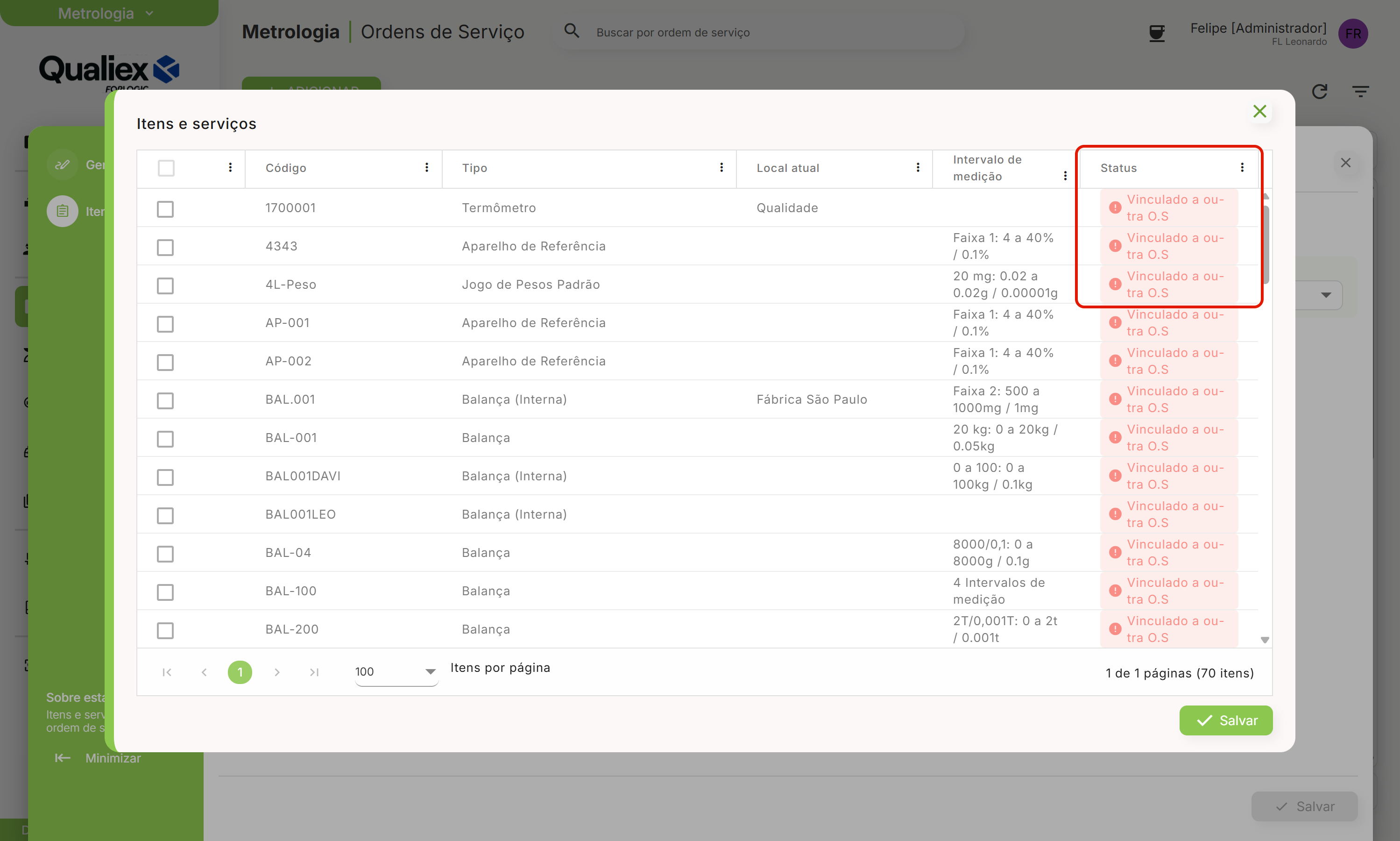Click '1 de 1 páginas (70 itens)' text
The image size is (1400, 841).
(x=1179, y=673)
